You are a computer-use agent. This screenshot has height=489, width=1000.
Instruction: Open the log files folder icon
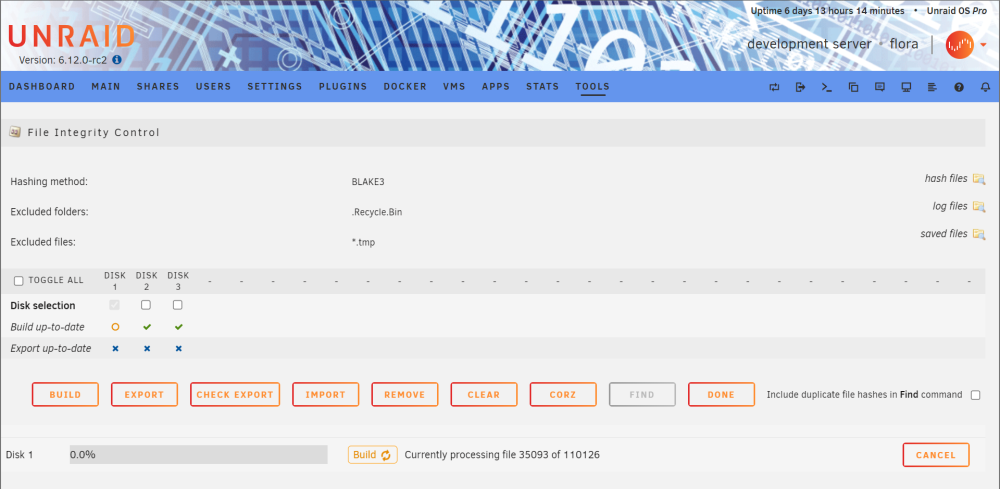tap(979, 207)
